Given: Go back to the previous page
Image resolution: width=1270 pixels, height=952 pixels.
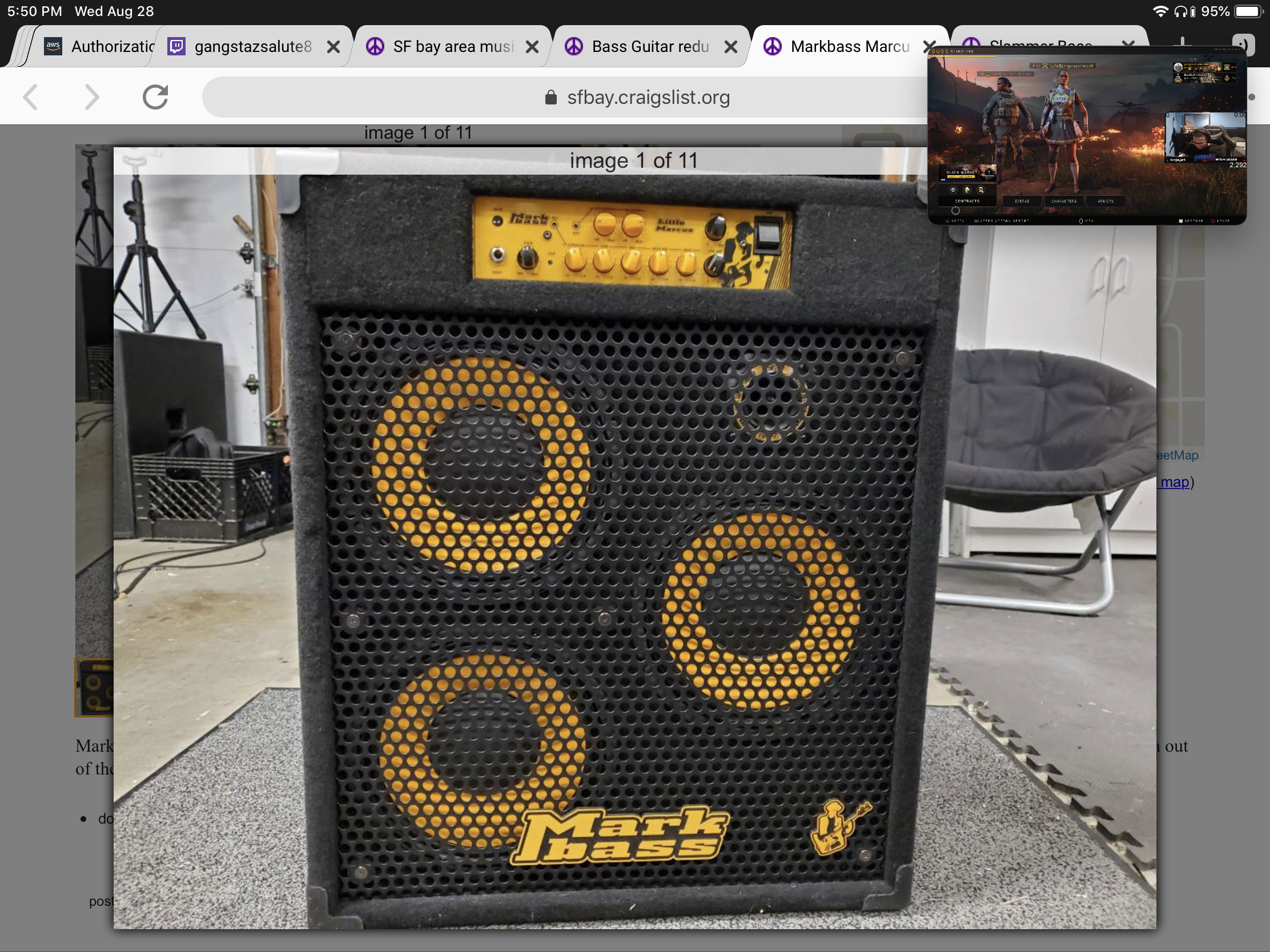Looking at the screenshot, I should click(x=31, y=97).
